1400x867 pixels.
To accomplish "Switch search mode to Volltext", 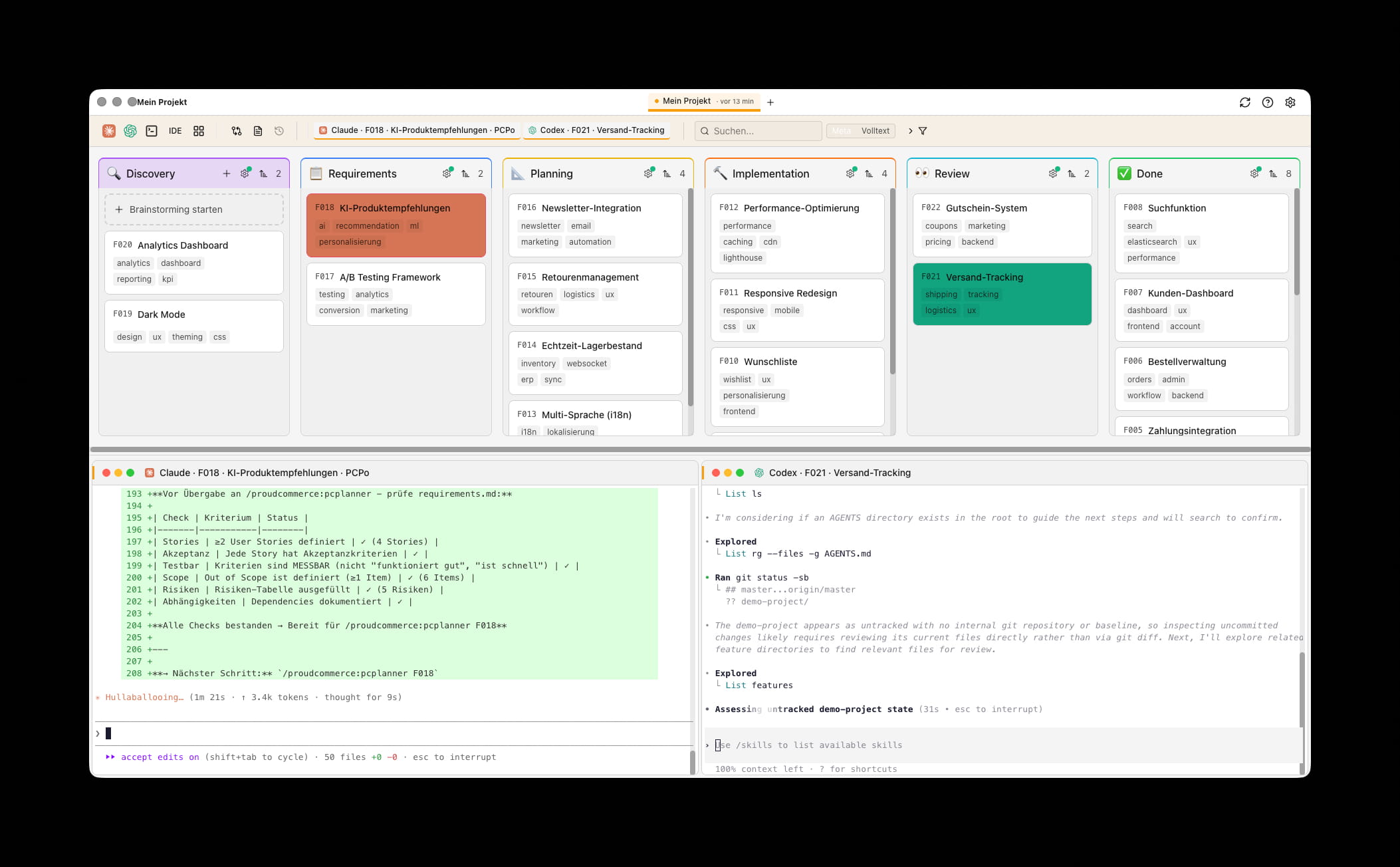I will 875,131.
